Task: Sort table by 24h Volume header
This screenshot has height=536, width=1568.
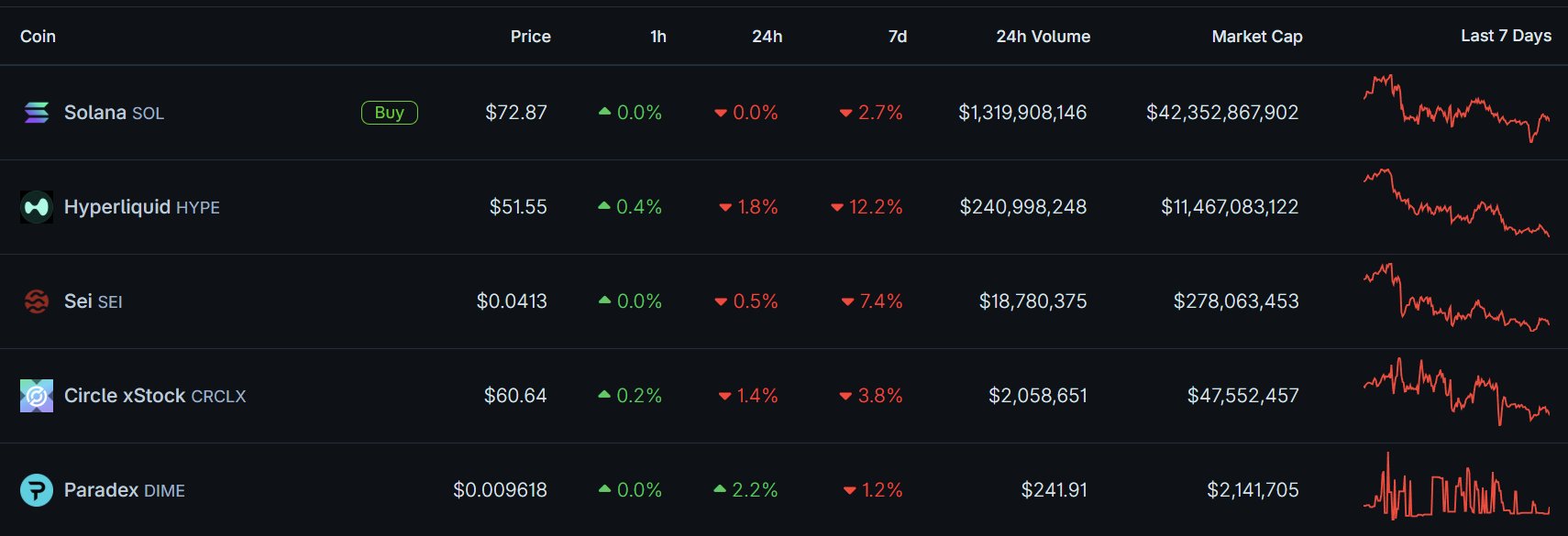Action: click(x=1043, y=37)
